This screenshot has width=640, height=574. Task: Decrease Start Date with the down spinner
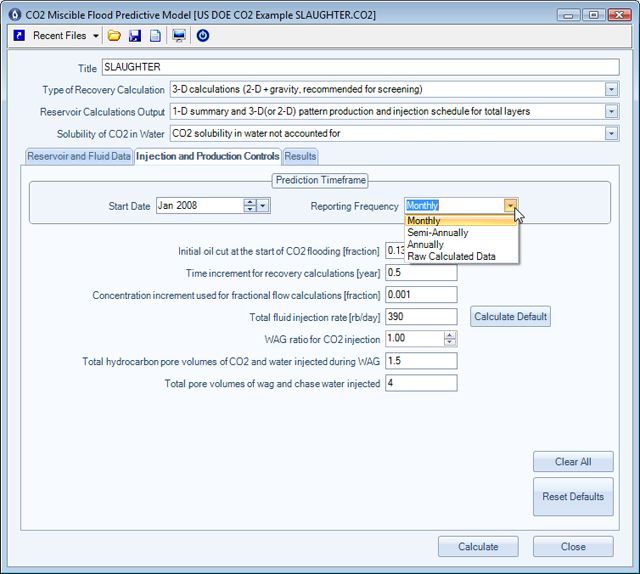(x=250, y=209)
